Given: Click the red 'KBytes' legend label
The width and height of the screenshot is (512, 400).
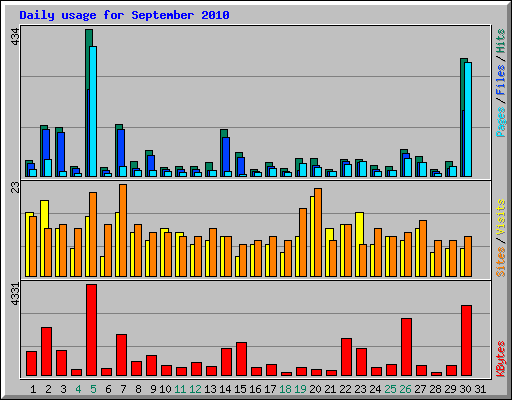Looking at the screenshot, I should (501, 359).
